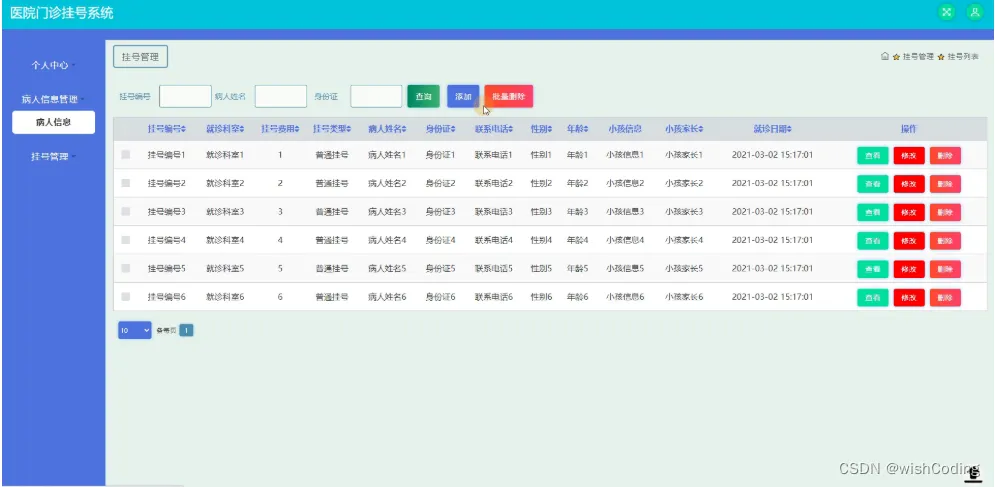995x487 pixels.
Task: Select cell 就诊科室3
Action: tap(225, 211)
